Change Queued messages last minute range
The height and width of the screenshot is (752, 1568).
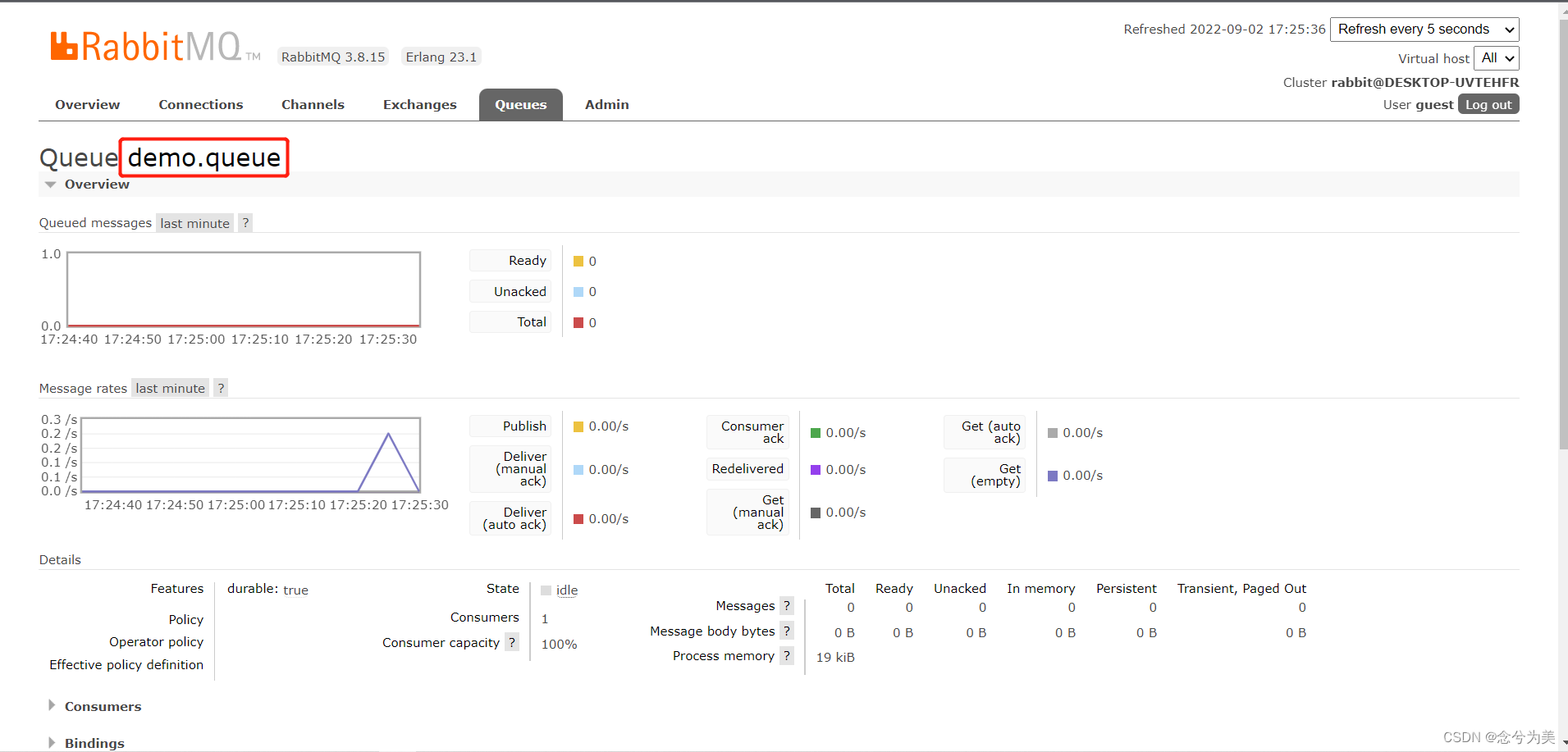point(194,223)
